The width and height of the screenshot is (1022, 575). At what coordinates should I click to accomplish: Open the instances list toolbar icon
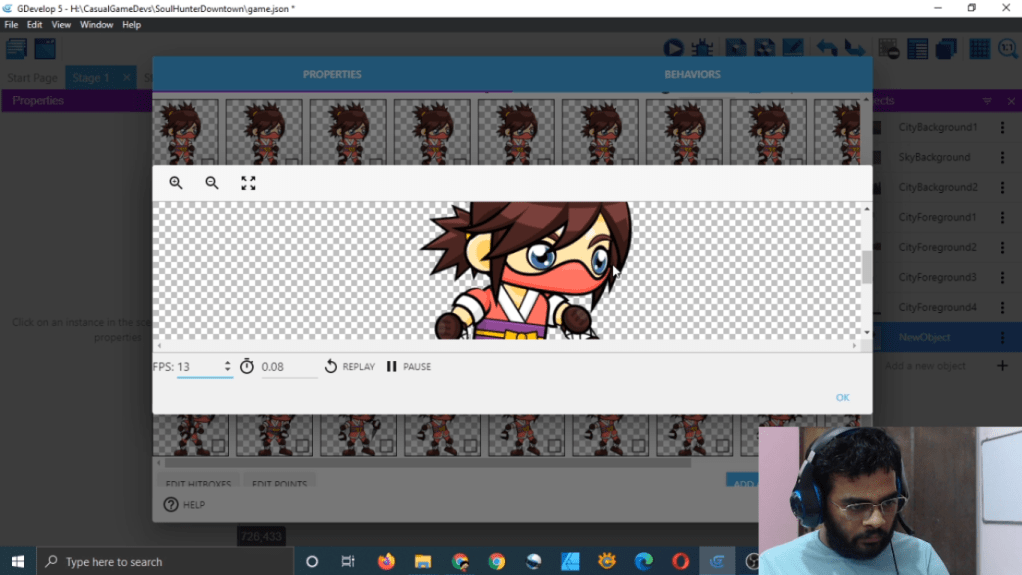[x=917, y=49]
